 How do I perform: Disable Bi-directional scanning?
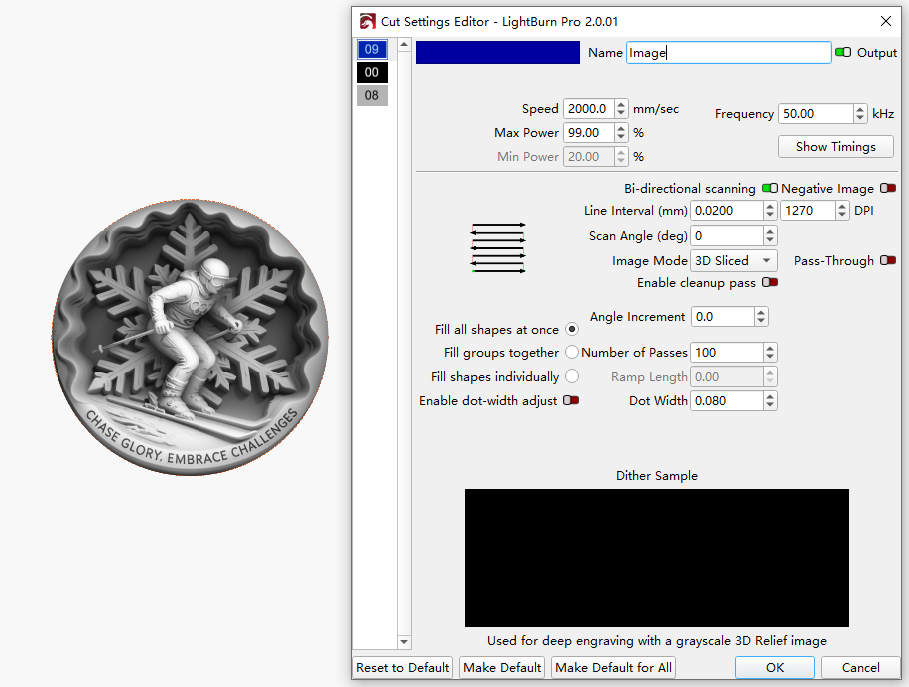pyautogui.click(x=769, y=188)
